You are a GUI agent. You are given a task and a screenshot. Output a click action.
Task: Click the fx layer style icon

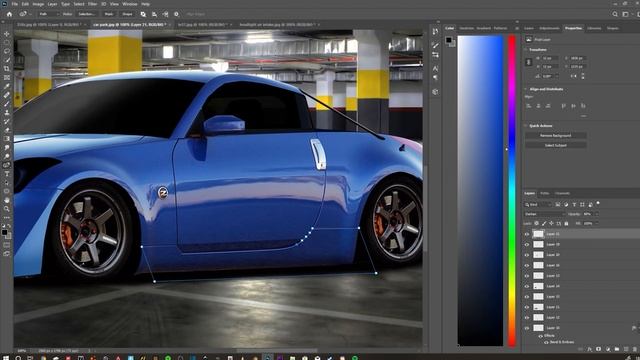[589, 349]
